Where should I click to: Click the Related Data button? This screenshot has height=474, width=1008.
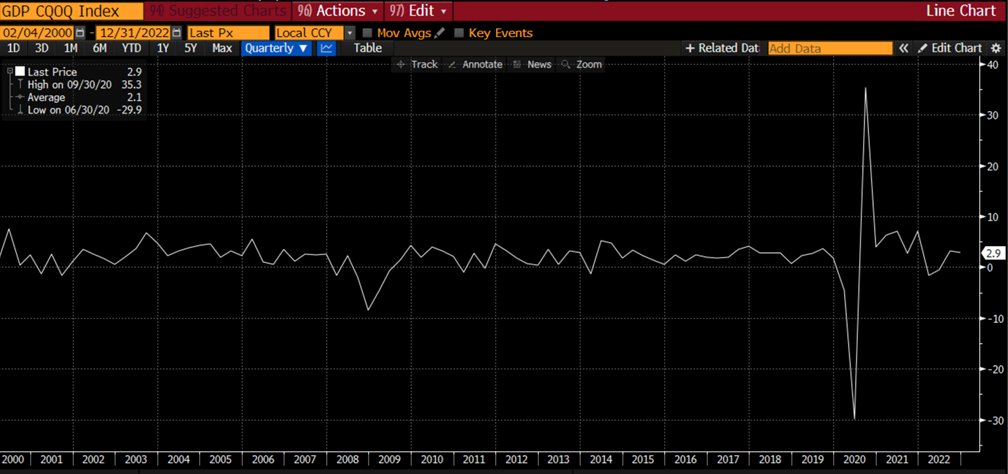click(x=722, y=48)
